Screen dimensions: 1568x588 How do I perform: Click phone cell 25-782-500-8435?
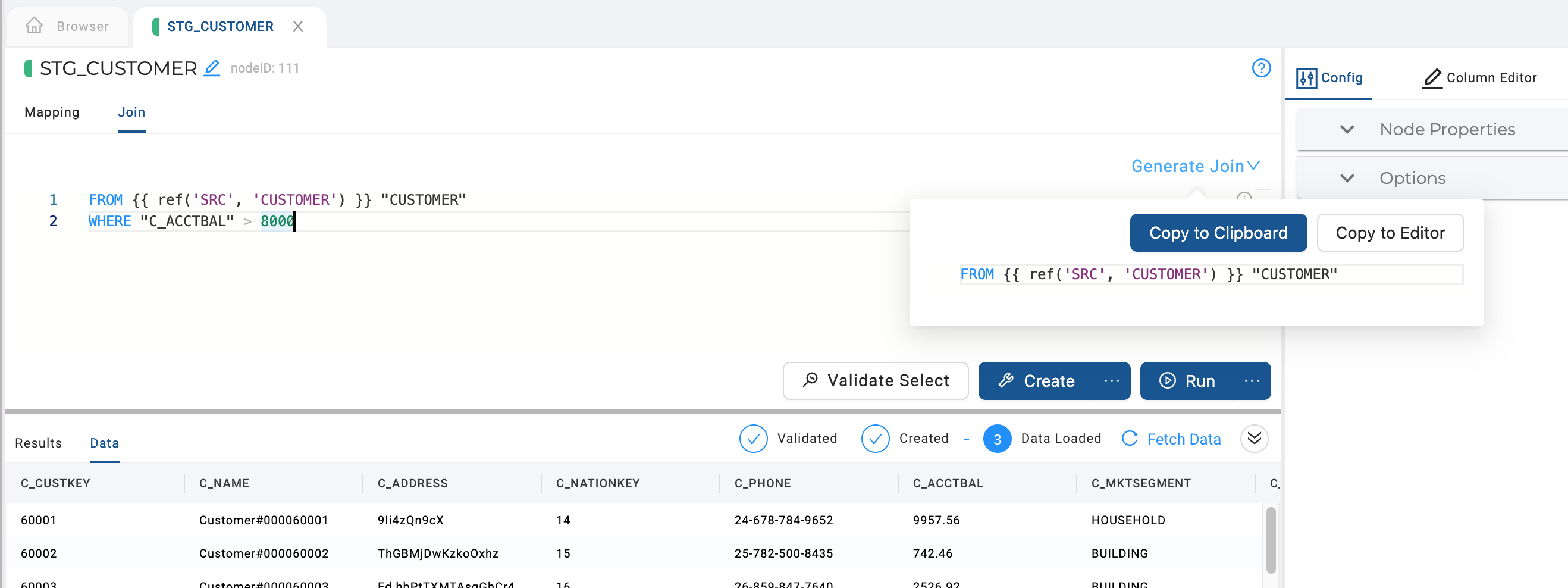(783, 553)
